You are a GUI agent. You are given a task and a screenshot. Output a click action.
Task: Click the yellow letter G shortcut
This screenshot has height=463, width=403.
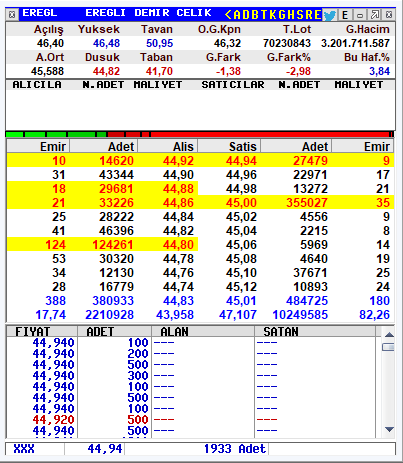click(282, 15)
